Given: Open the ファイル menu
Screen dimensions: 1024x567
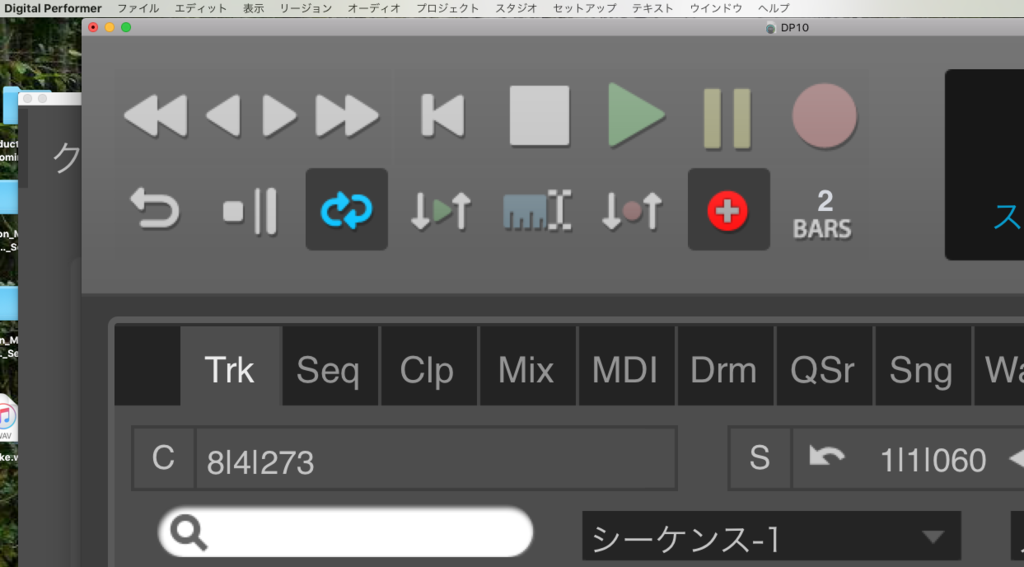Looking at the screenshot, I should (138, 8).
